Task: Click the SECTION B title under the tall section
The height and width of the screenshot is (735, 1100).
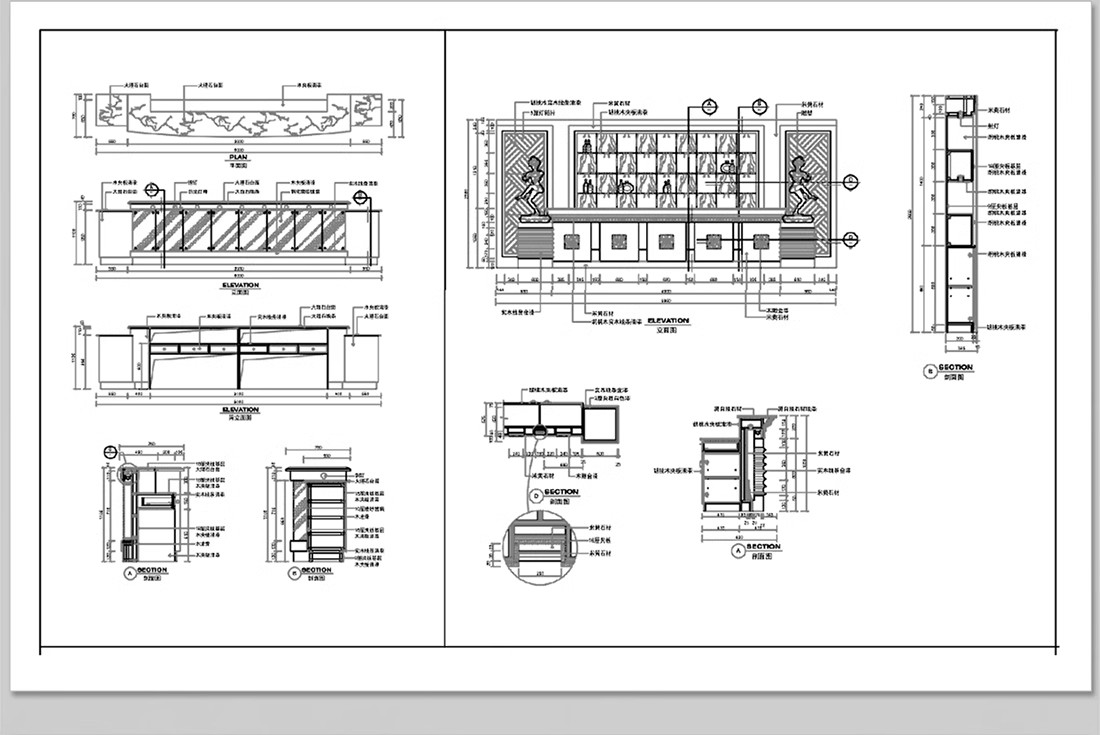Action: (x=955, y=368)
